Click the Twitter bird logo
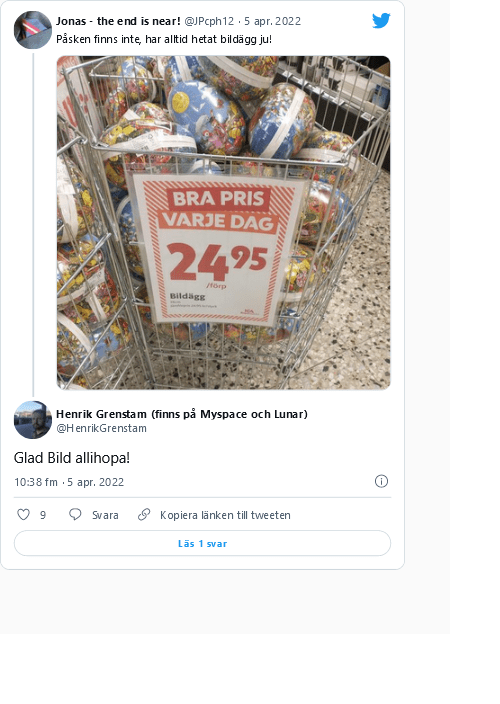500x704 pixels. click(x=381, y=21)
